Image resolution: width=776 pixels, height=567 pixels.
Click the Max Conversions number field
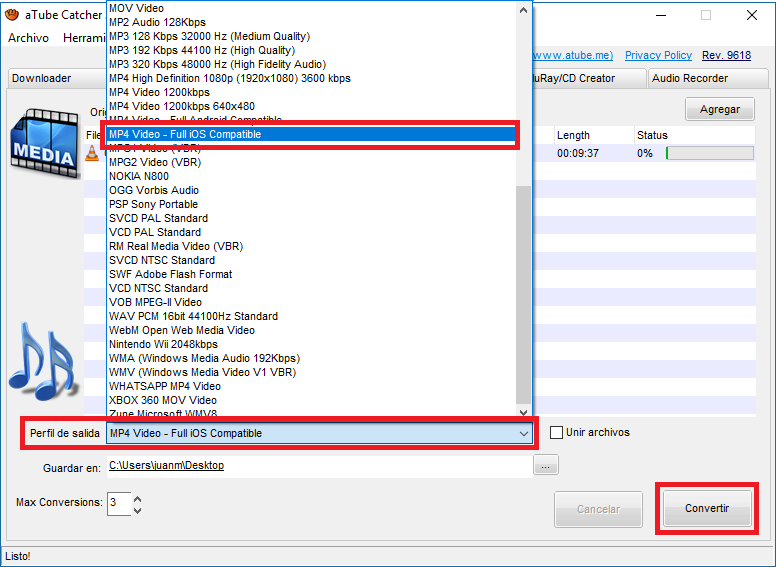[x=119, y=504]
